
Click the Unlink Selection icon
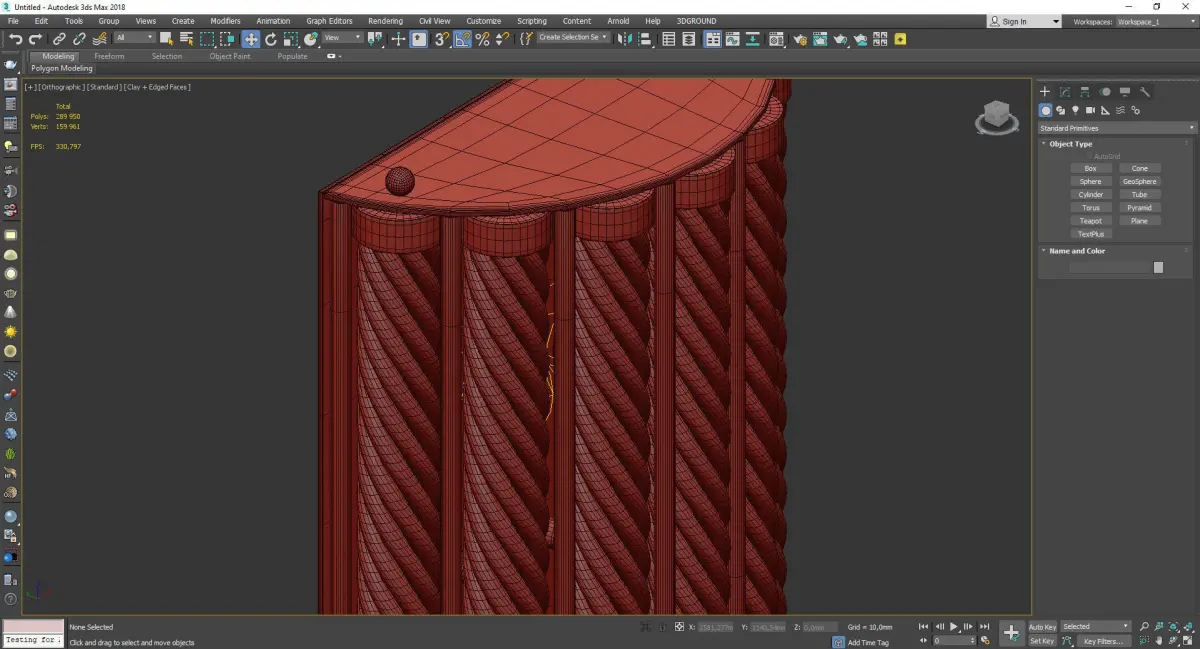(80, 39)
